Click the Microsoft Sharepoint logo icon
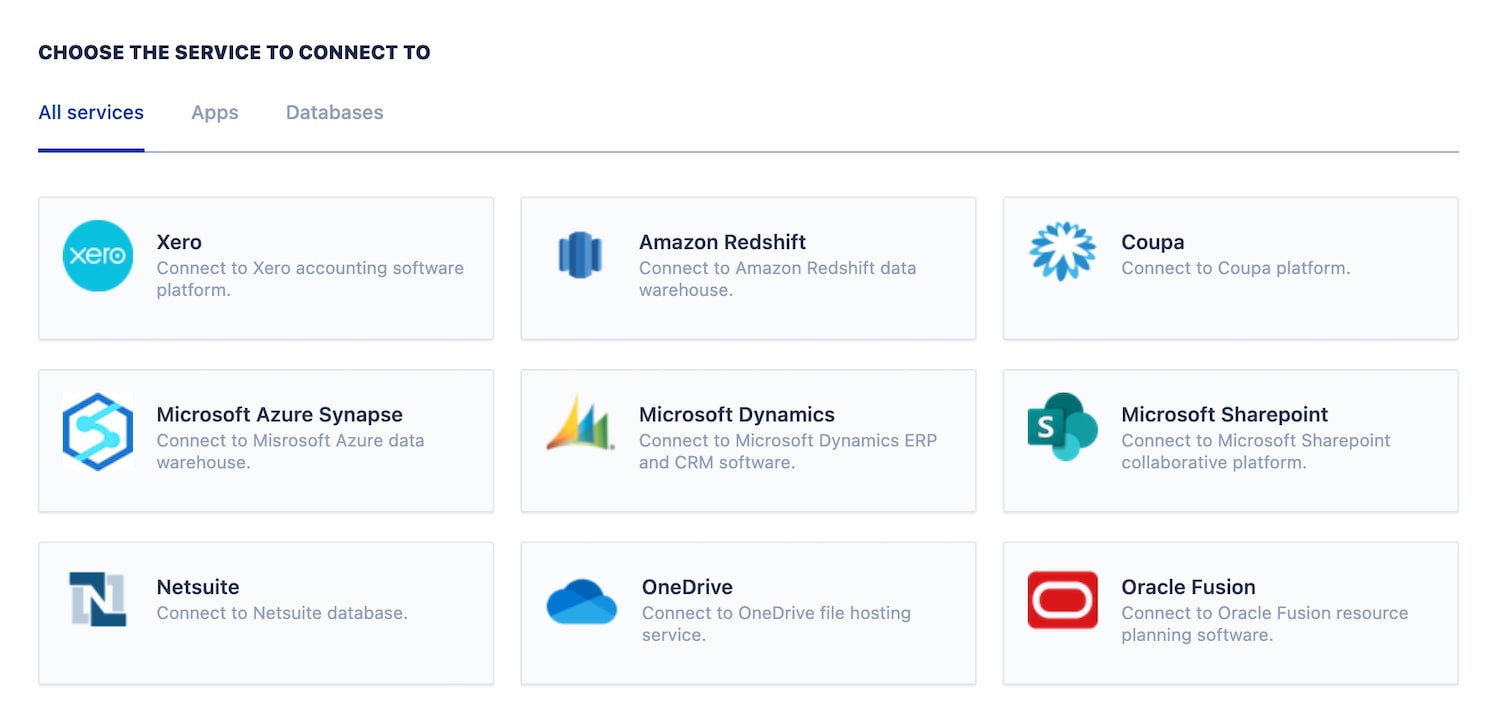The image size is (1500, 725). click(1063, 427)
